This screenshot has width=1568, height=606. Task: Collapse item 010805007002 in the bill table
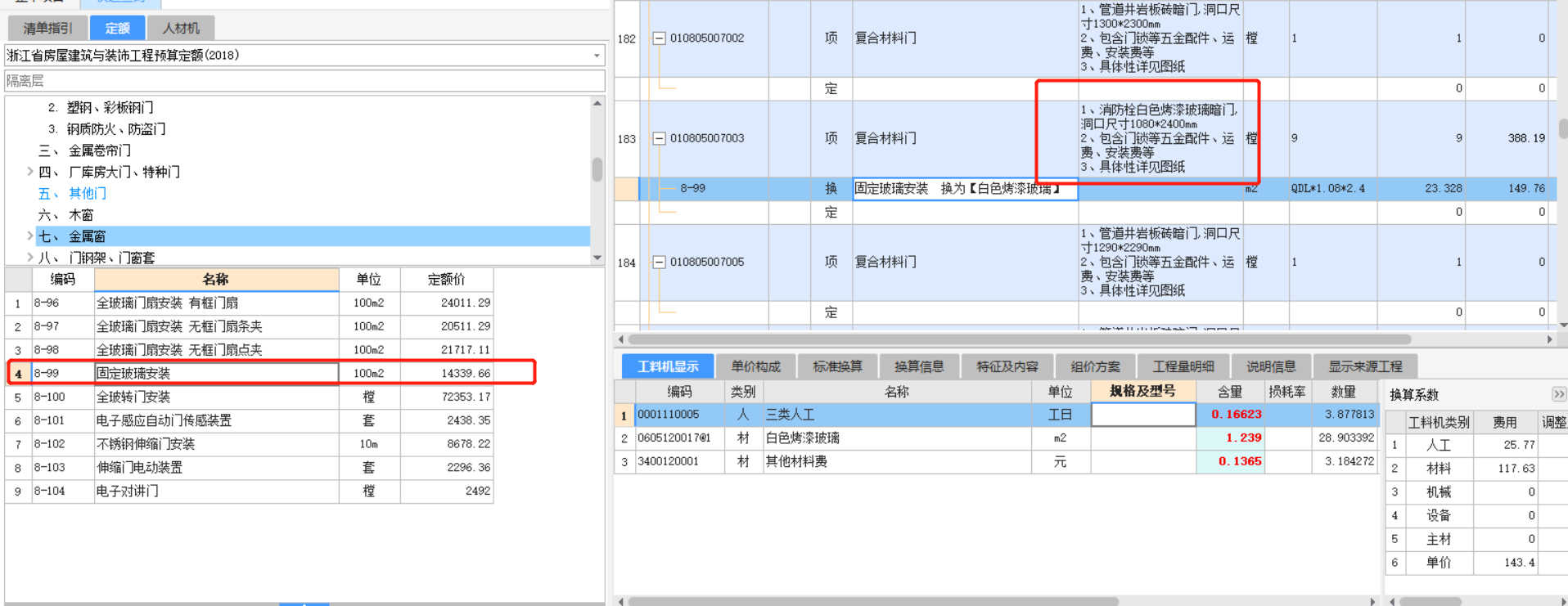(659, 38)
